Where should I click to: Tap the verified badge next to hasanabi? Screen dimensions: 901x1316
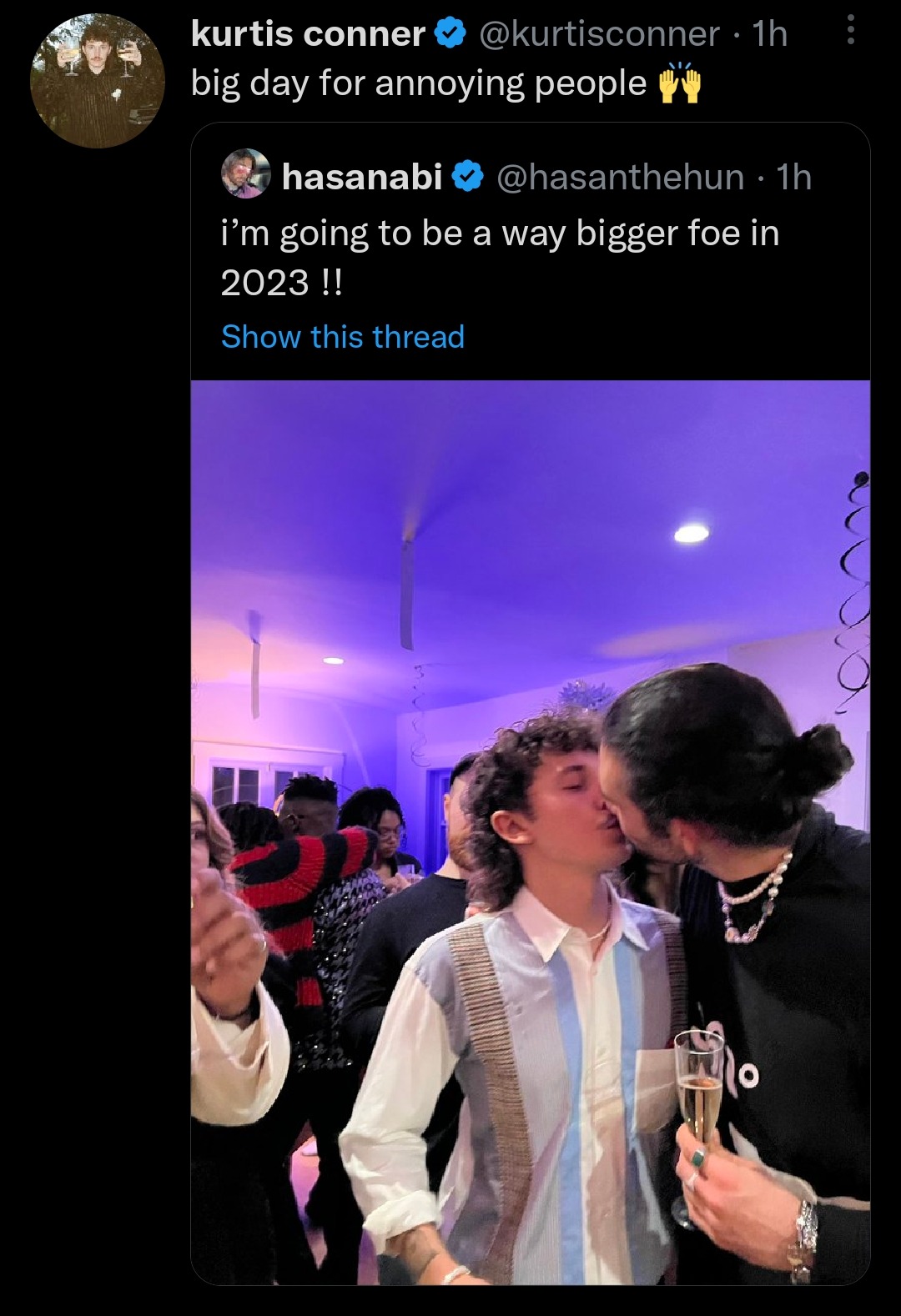(469, 176)
